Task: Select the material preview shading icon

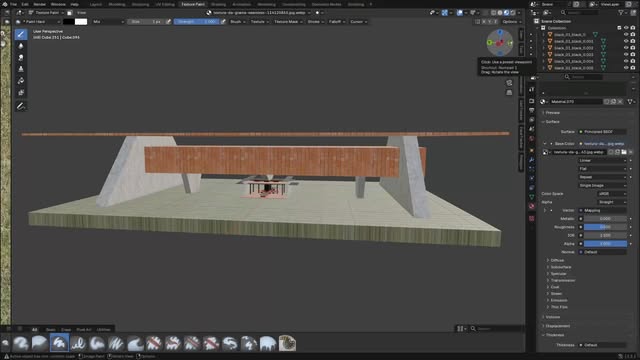Action: 507,13
